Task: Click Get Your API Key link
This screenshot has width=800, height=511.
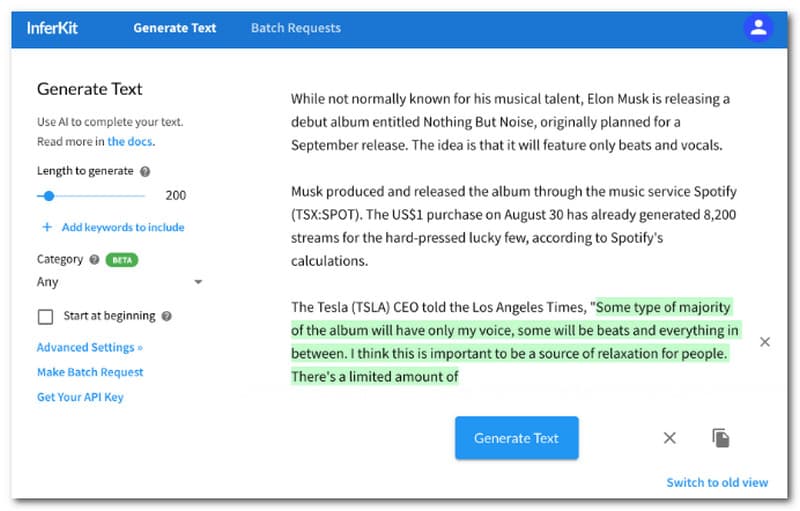Action: pos(80,397)
